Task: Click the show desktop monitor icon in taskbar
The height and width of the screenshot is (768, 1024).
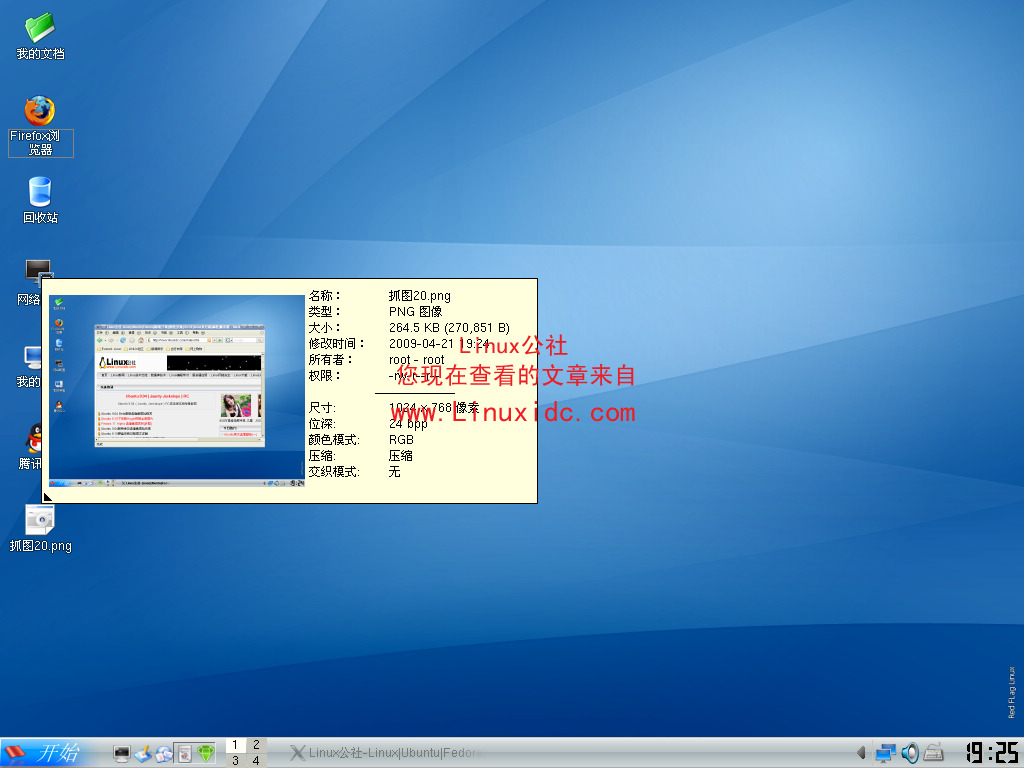Action: tap(122, 753)
